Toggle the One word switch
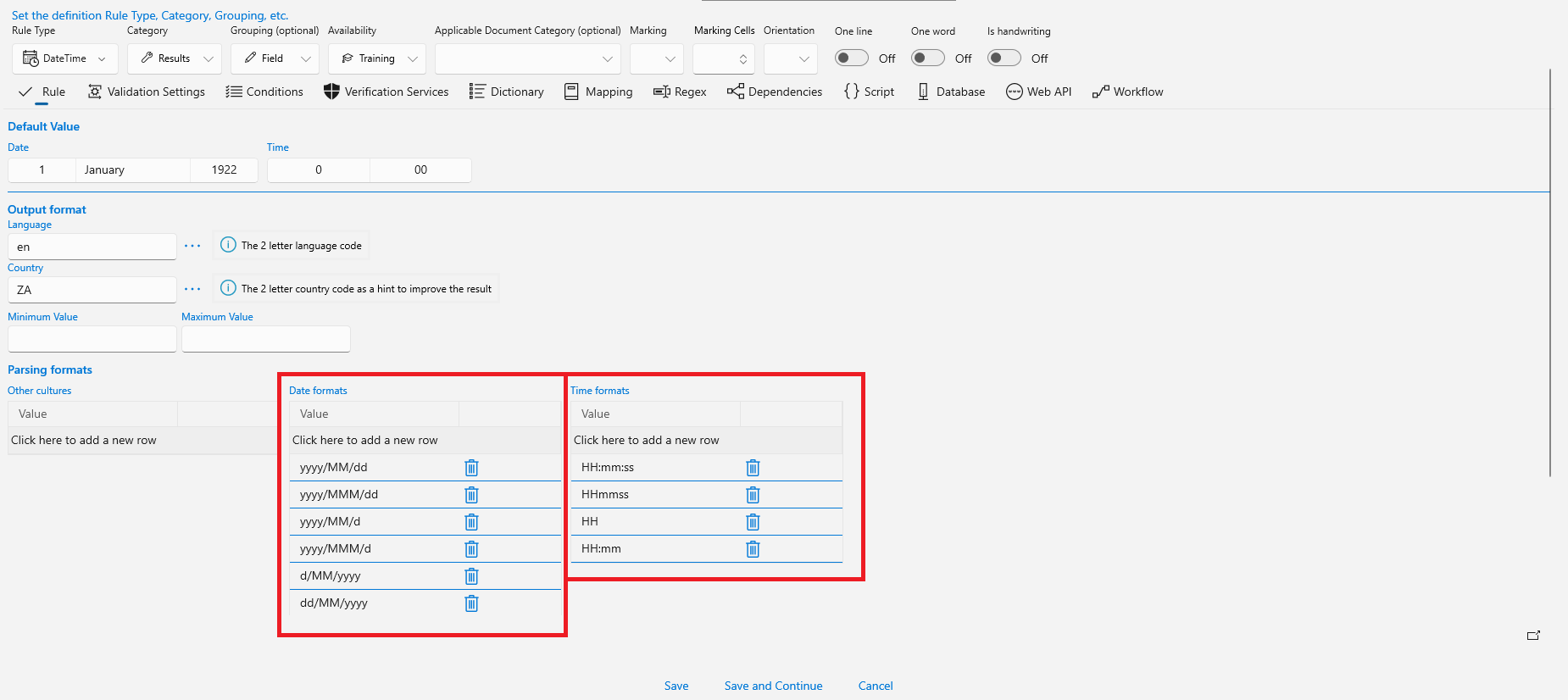Viewport: 1568px width, 700px height. point(928,58)
